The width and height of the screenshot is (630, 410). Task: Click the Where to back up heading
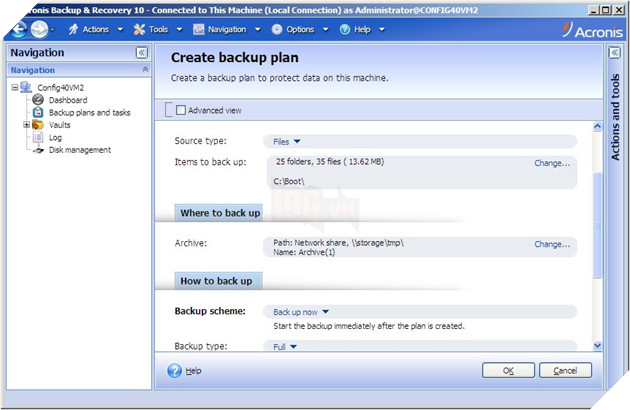tap(220, 213)
